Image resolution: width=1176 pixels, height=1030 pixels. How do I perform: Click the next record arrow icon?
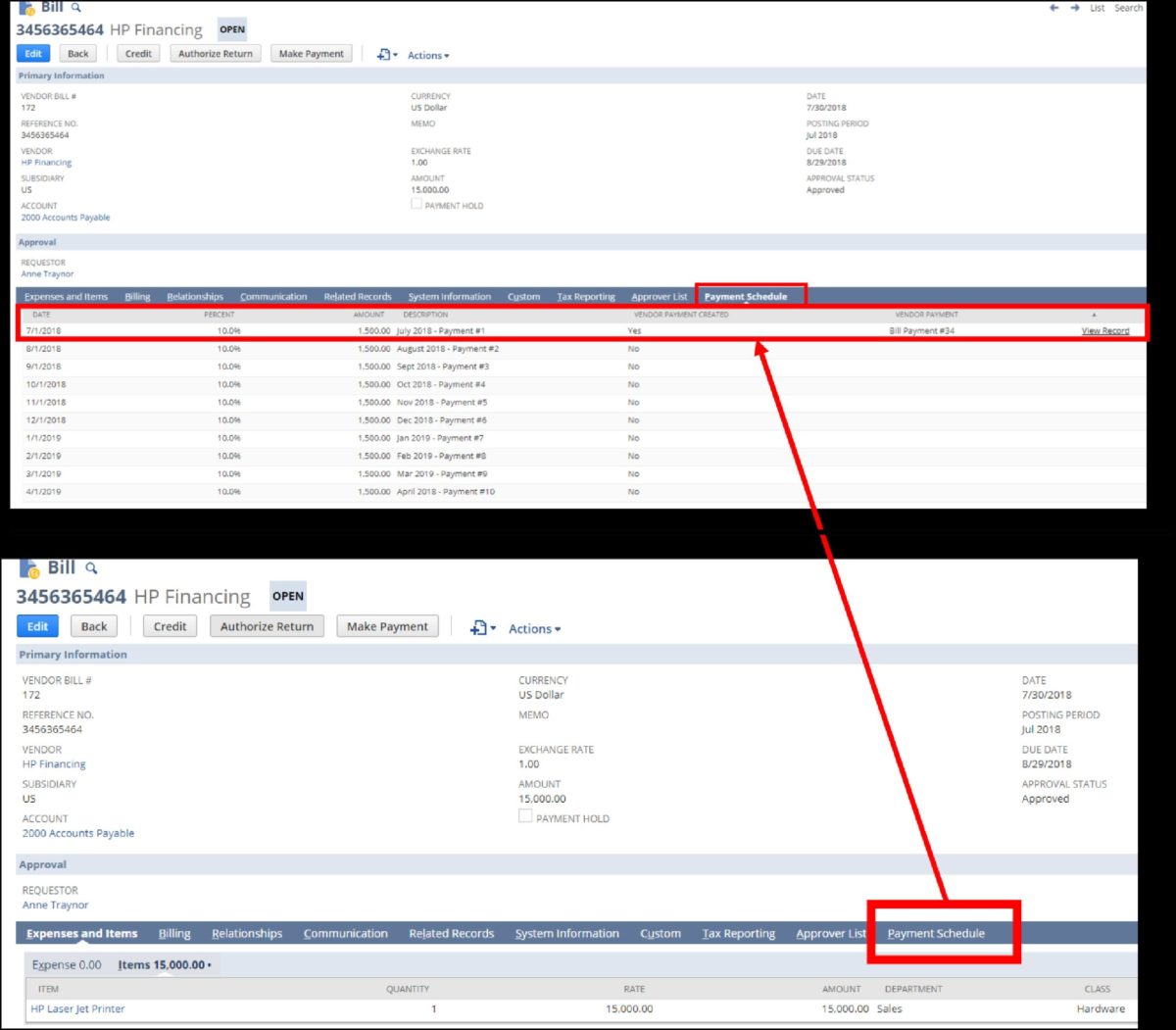tap(1074, 8)
